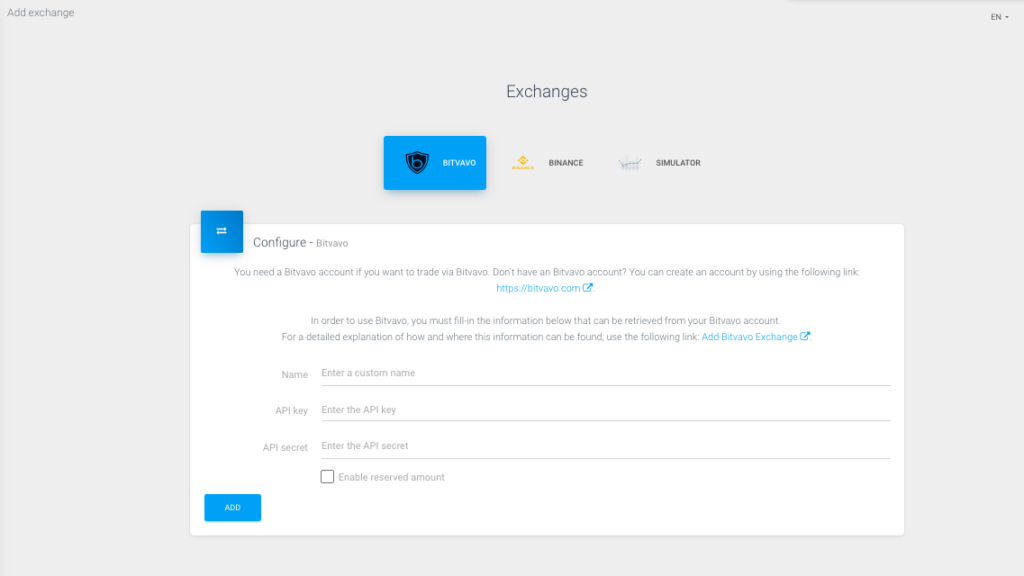Image resolution: width=1024 pixels, height=576 pixels.
Task: Click the Bitvavo shield logo icon
Action: click(x=417, y=163)
